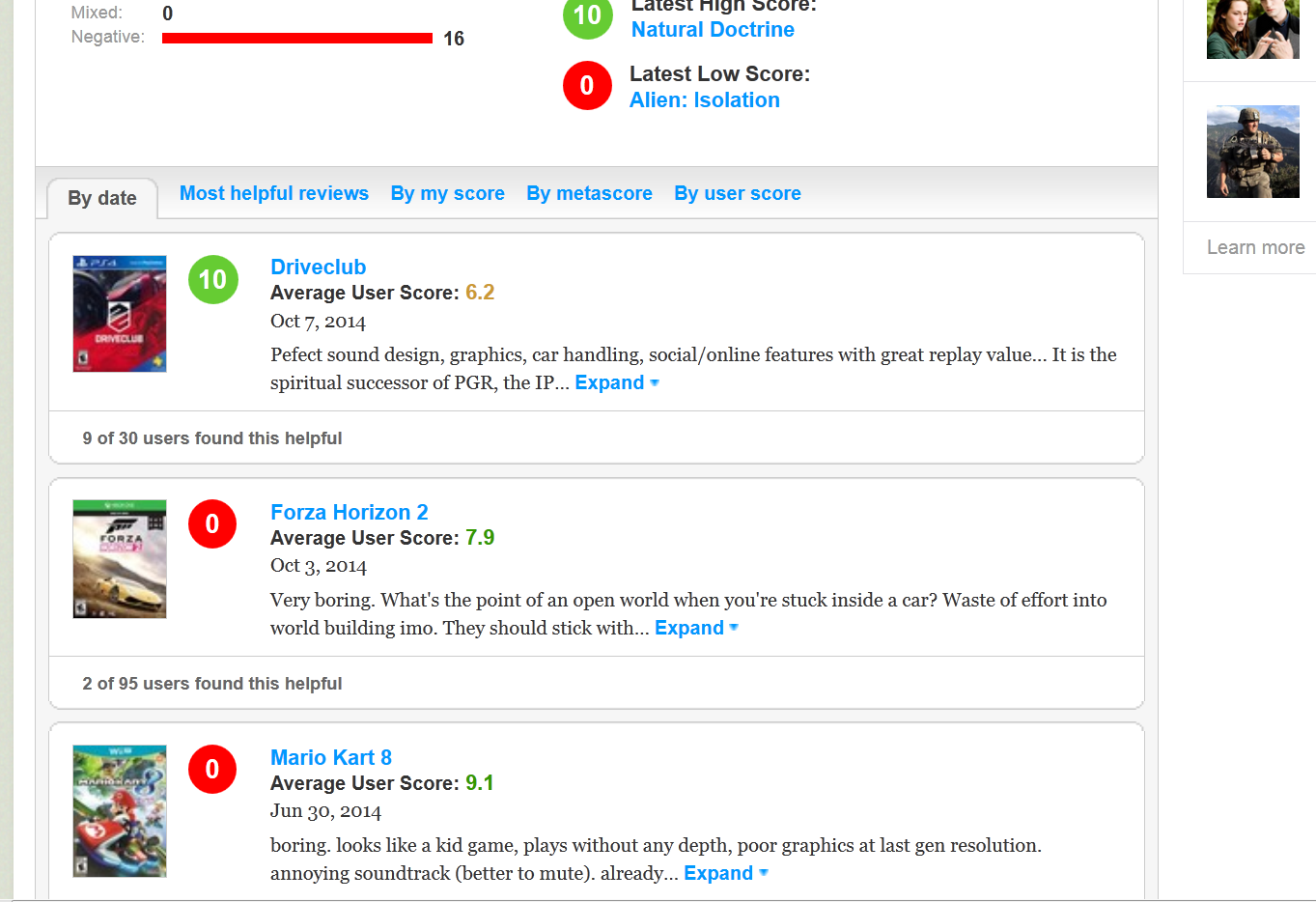Click the green 10 score badge for Driveclub
1316x902 pixels.
coord(212,280)
